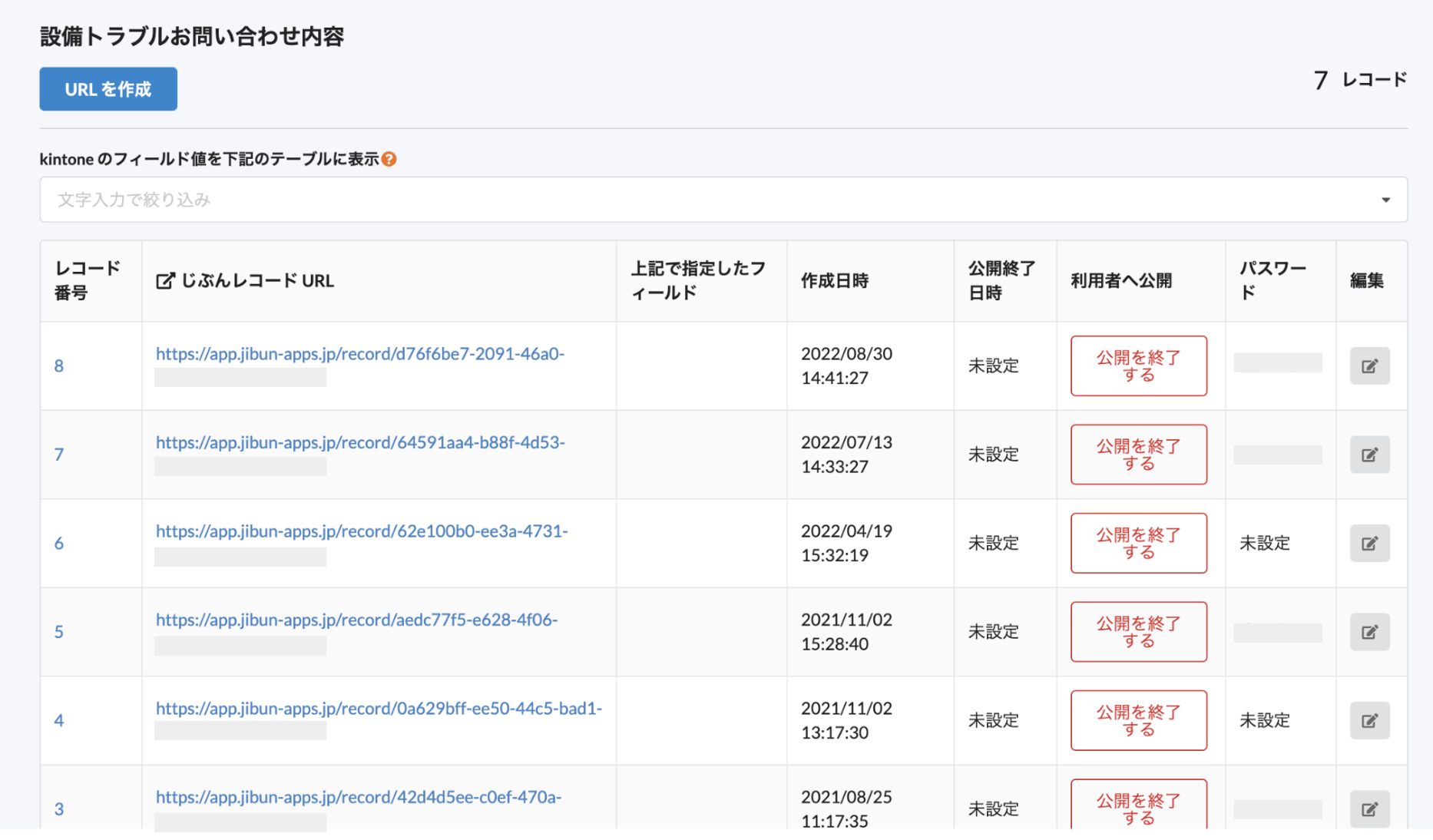Open record number 5 link
The height and width of the screenshot is (840, 1433).
59,632
